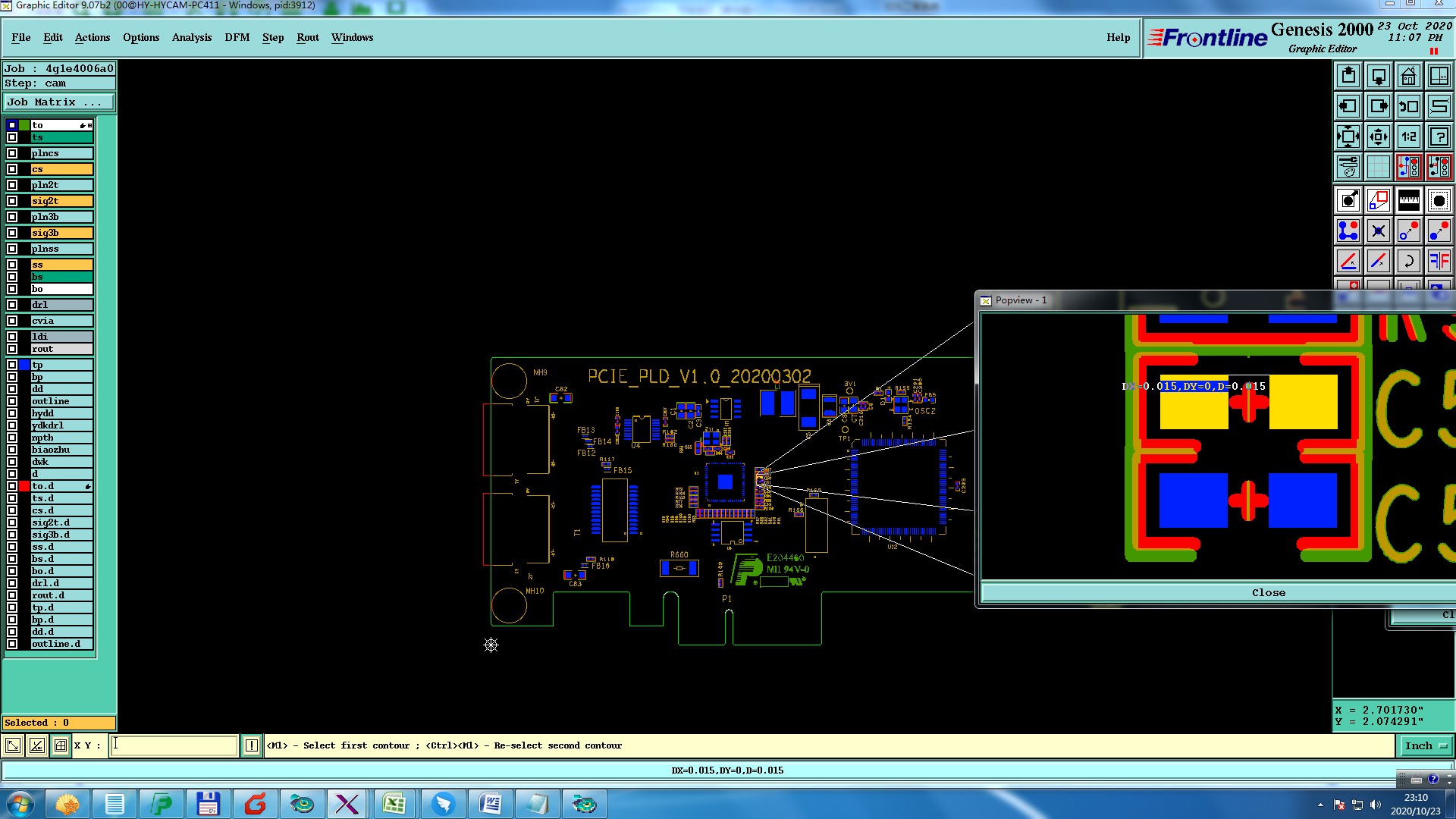Click the snap grid icon beside XY label
Viewport: 1456px width, 819px height.
coord(61,746)
